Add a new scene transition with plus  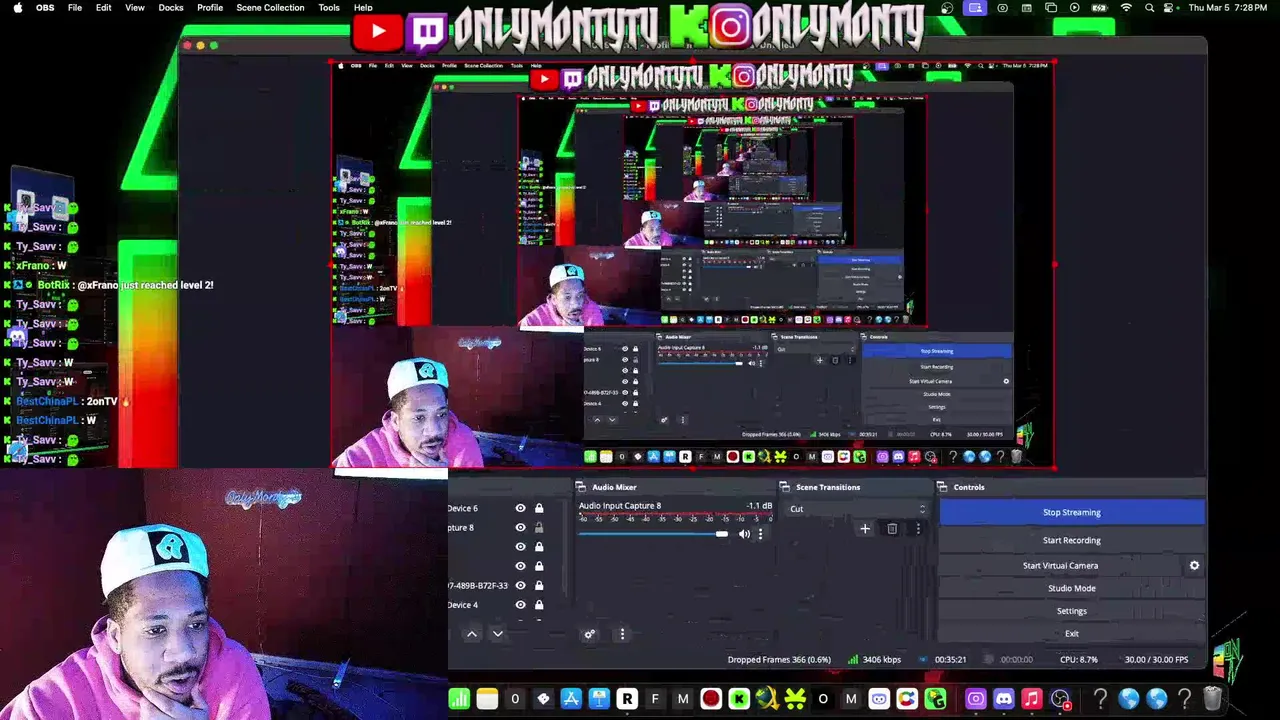point(865,529)
